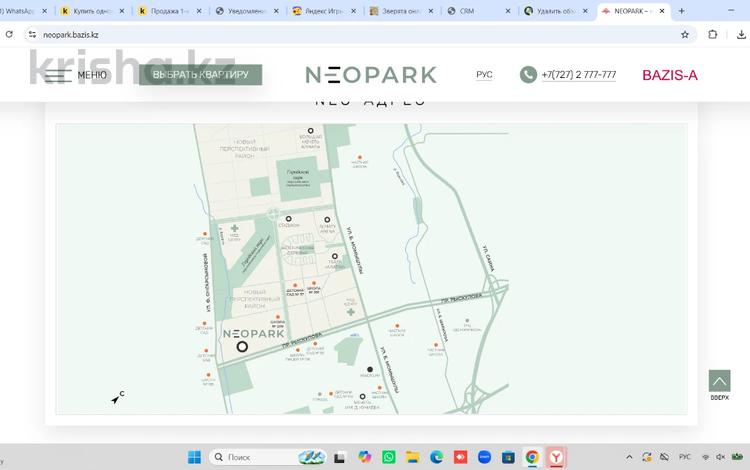
Task: Open File Explorer from the taskbar
Action: click(412, 457)
